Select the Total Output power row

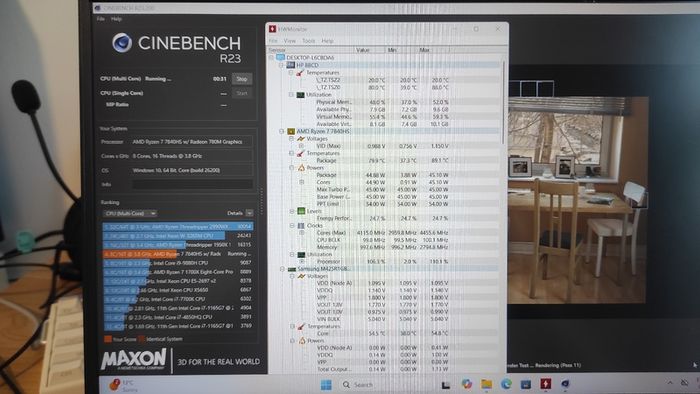click(x=384, y=369)
